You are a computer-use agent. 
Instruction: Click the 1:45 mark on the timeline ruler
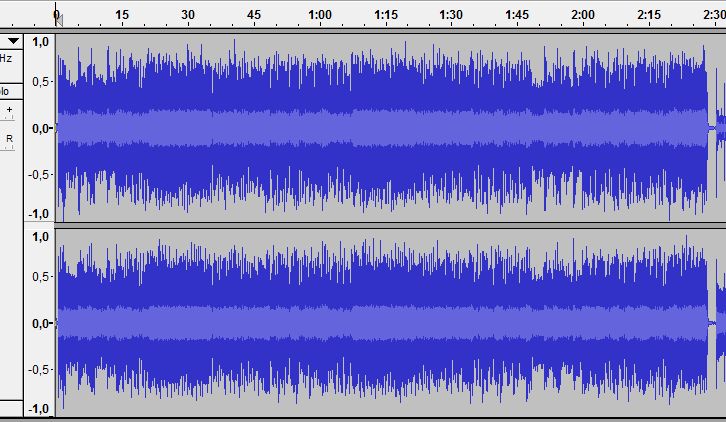[517, 15]
